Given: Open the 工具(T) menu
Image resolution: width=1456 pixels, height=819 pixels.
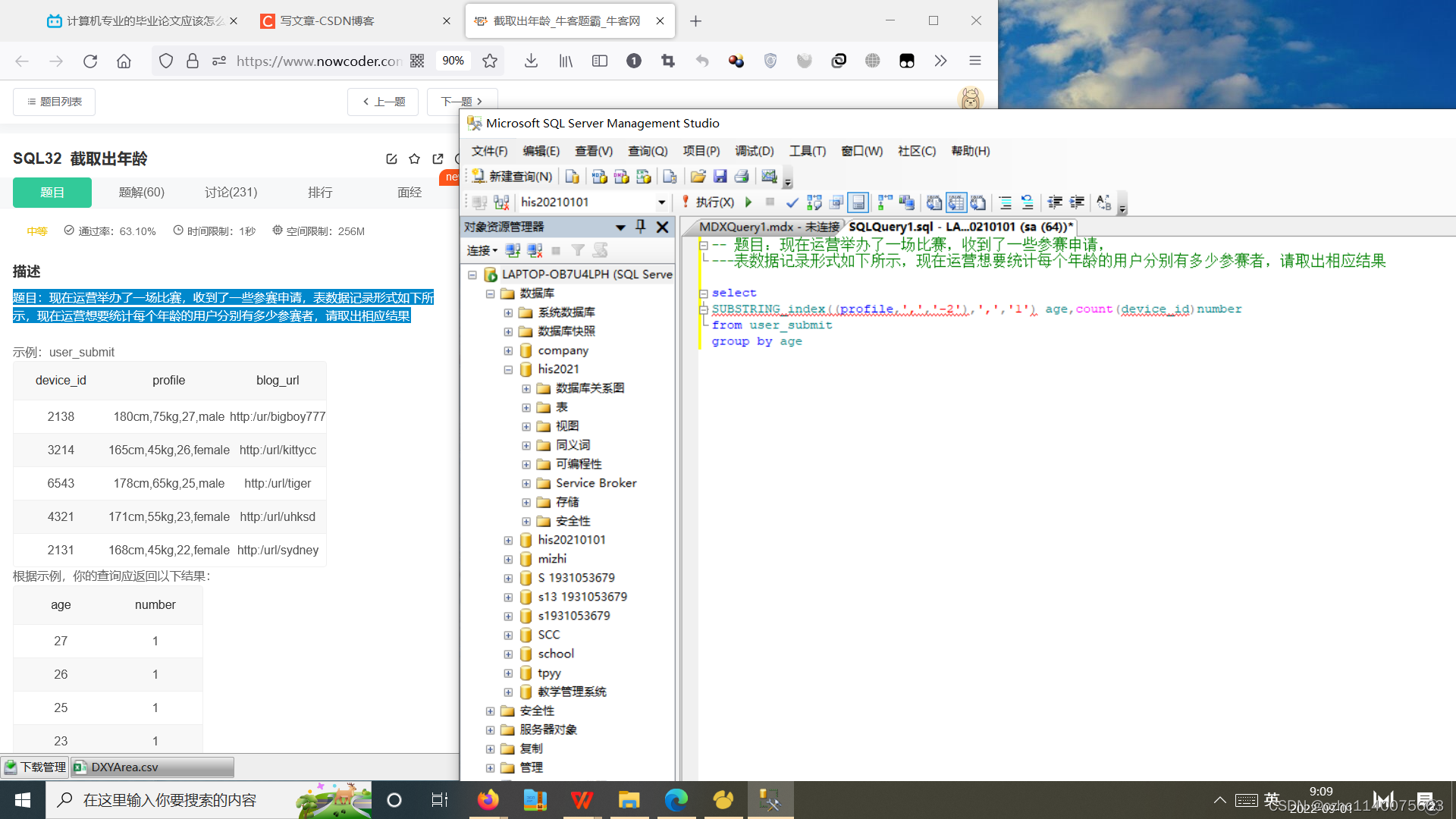Looking at the screenshot, I should coord(808,151).
